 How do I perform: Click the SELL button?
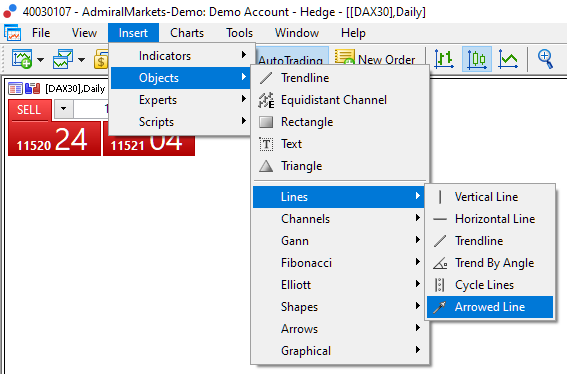(29, 110)
